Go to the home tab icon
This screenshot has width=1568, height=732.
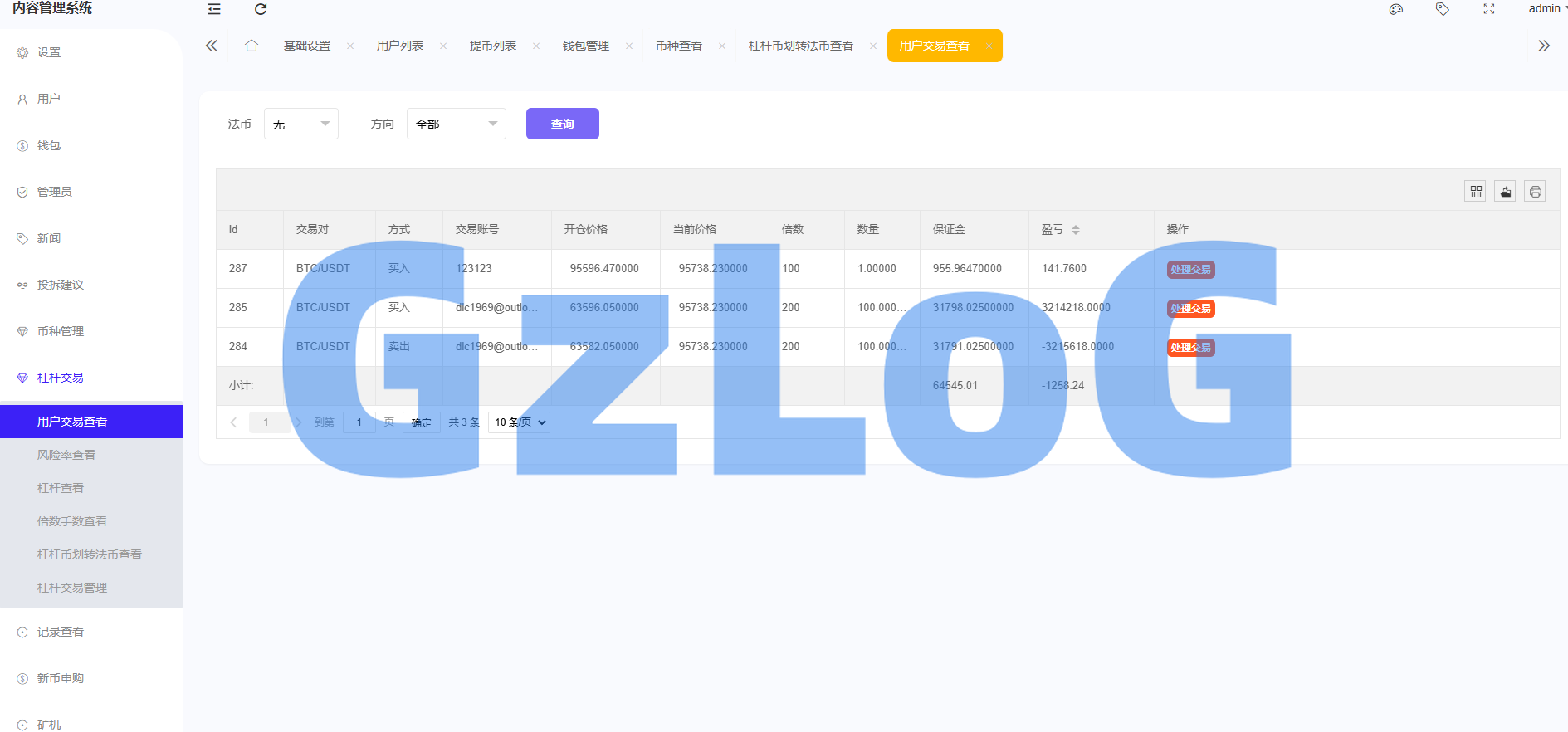click(252, 46)
